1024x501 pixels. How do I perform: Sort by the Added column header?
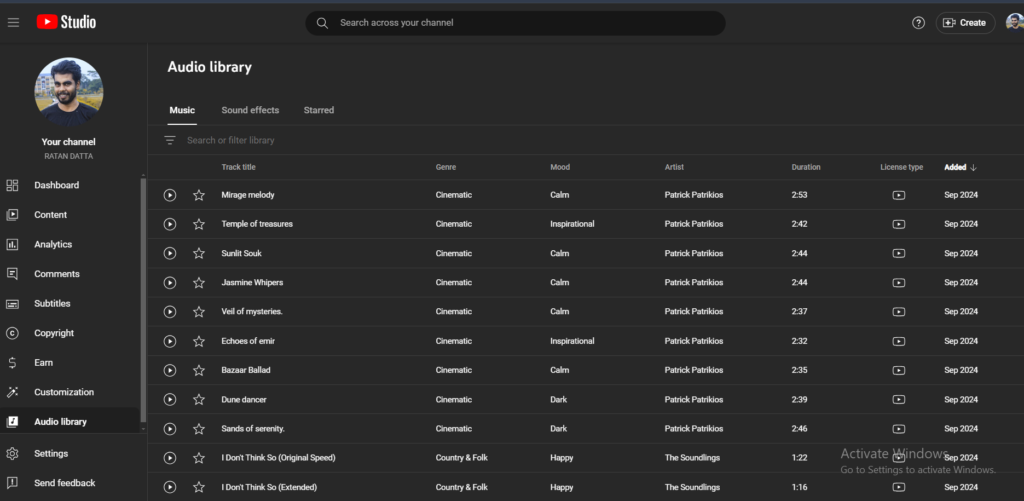[960, 167]
